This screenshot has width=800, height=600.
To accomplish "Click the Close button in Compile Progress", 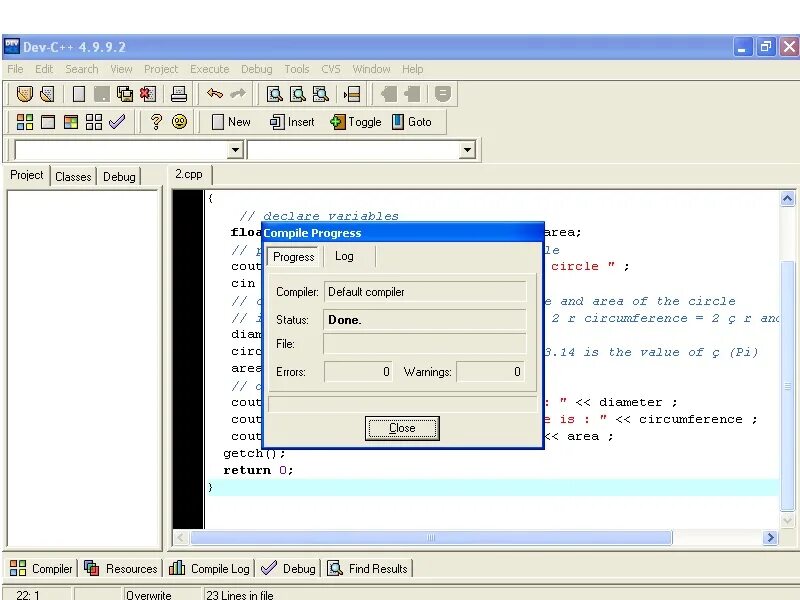I will 402,428.
